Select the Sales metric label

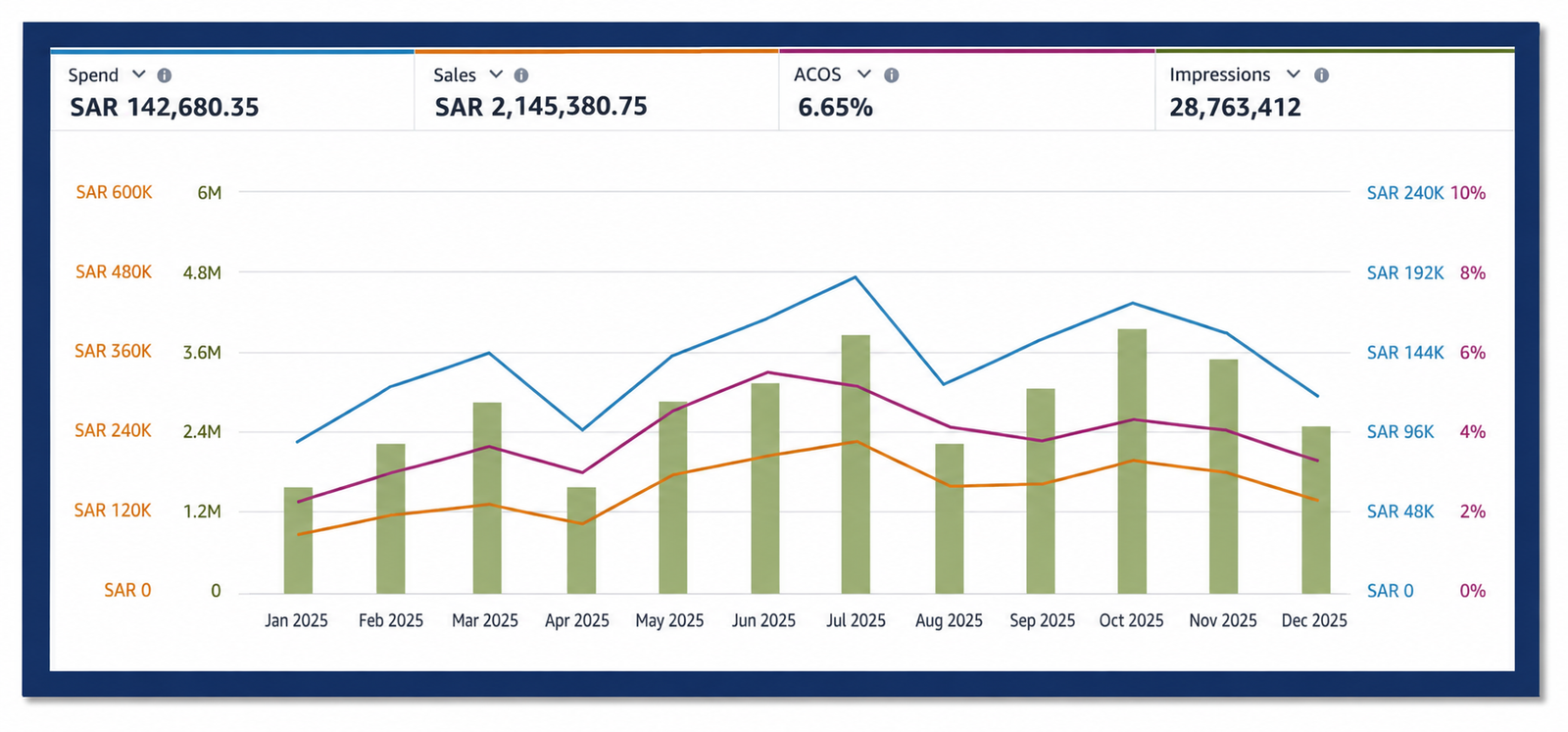[455, 75]
